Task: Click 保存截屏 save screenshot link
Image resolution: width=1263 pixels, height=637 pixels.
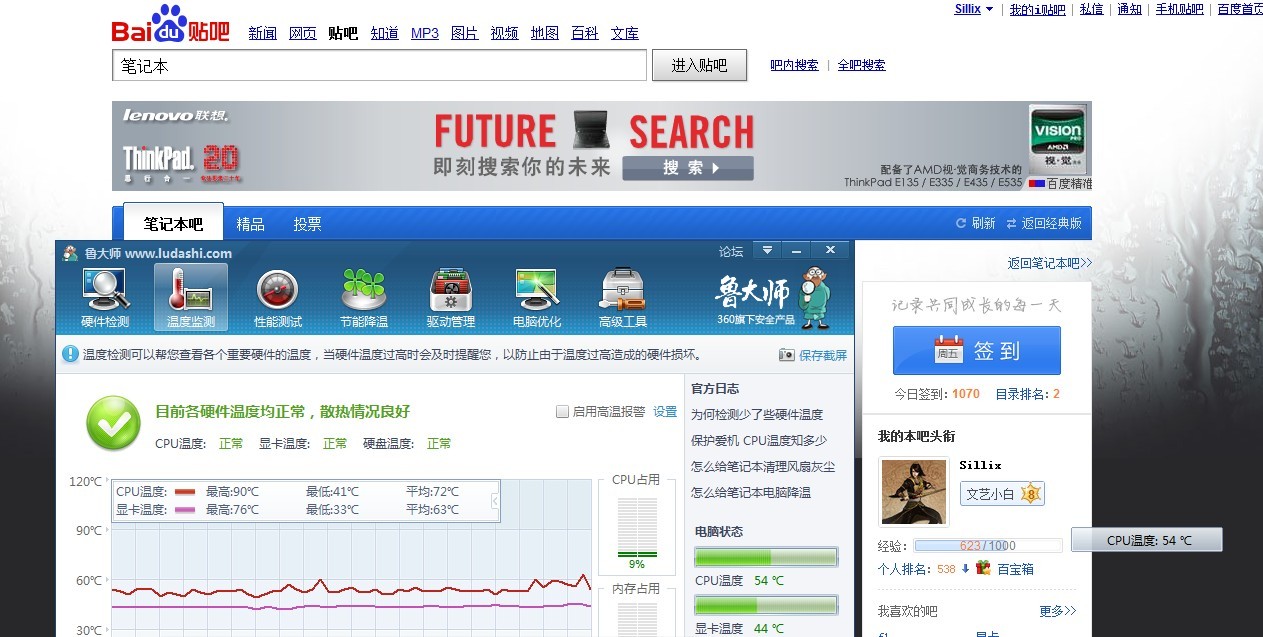Action: (x=823, y=355)
